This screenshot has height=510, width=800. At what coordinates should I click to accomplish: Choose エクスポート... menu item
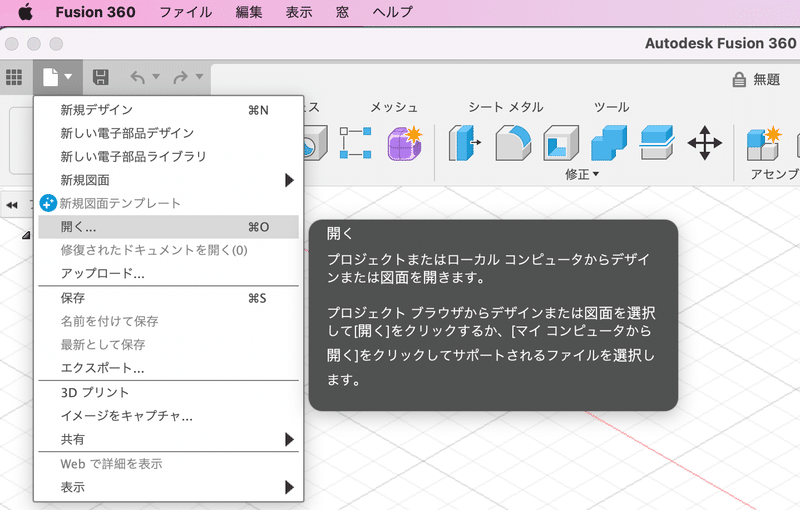point(168,368)
